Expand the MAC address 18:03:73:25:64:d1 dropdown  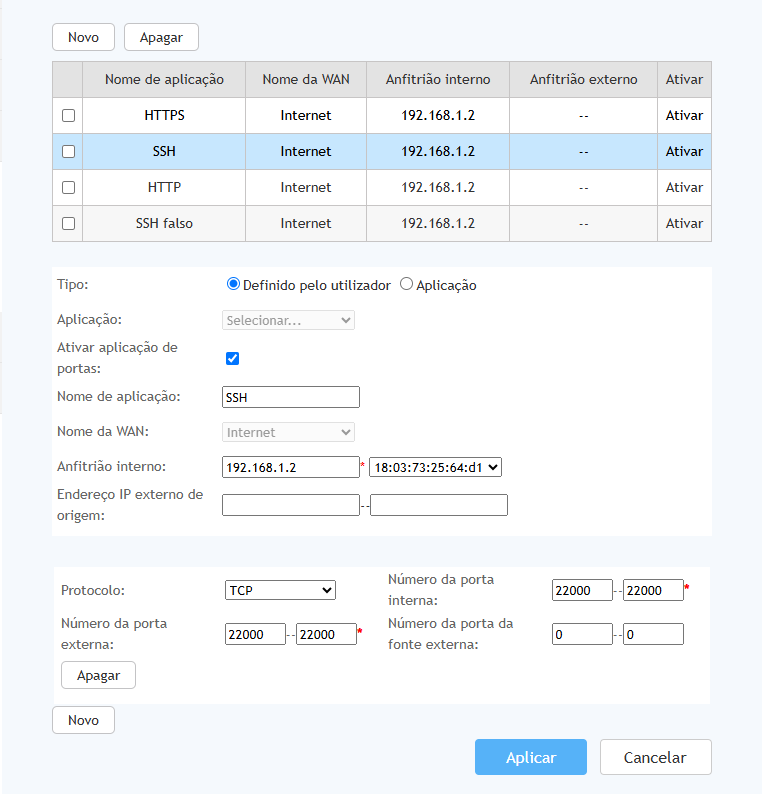point(435,467)
